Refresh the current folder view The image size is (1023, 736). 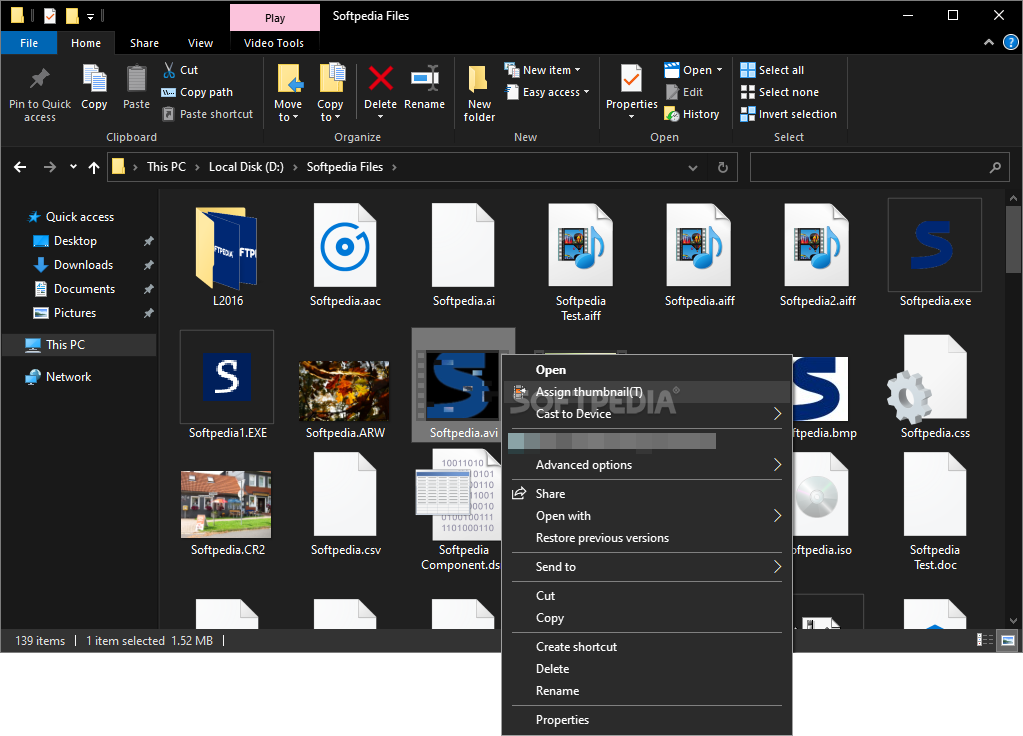[723, 167]
